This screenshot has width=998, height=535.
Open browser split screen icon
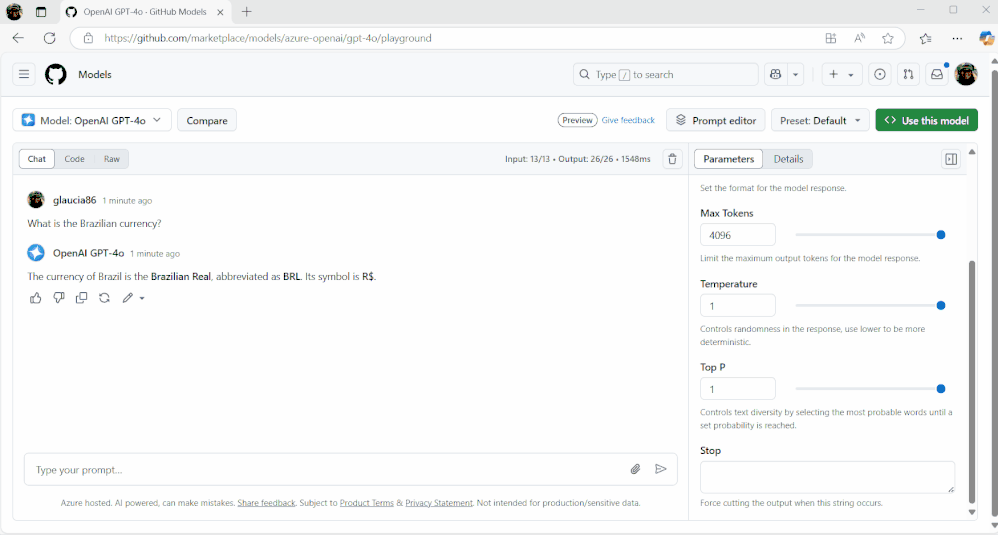pyautogui.click(x=831, y=38)
